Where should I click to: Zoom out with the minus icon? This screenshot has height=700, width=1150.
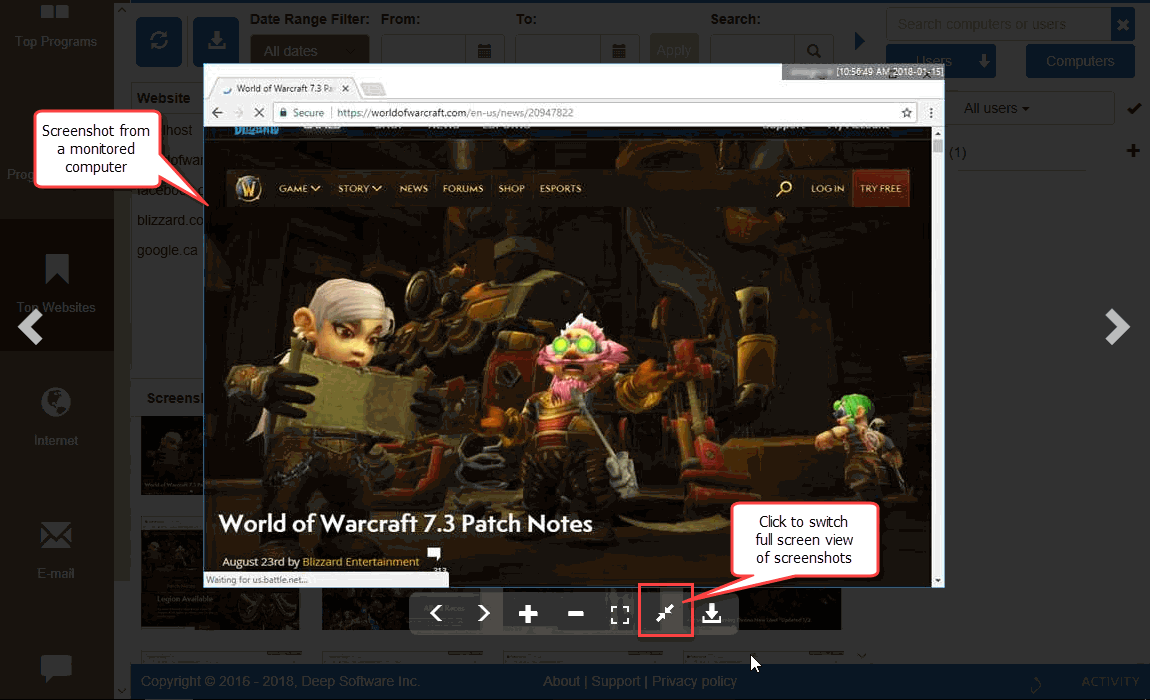[576, 613]
